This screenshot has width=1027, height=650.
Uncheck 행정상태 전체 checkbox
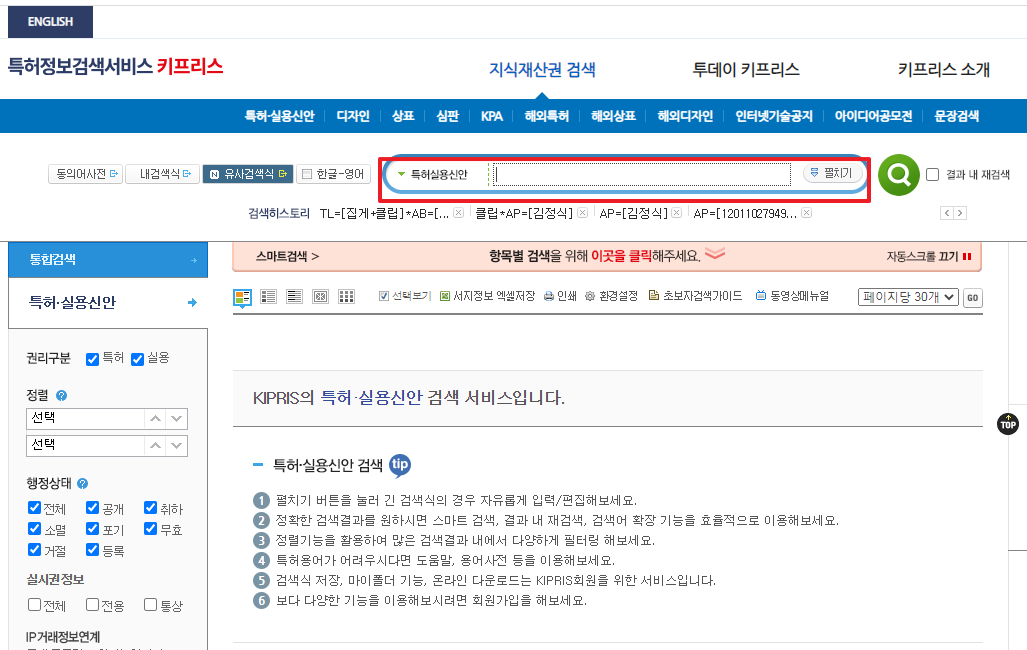(35, 508)
